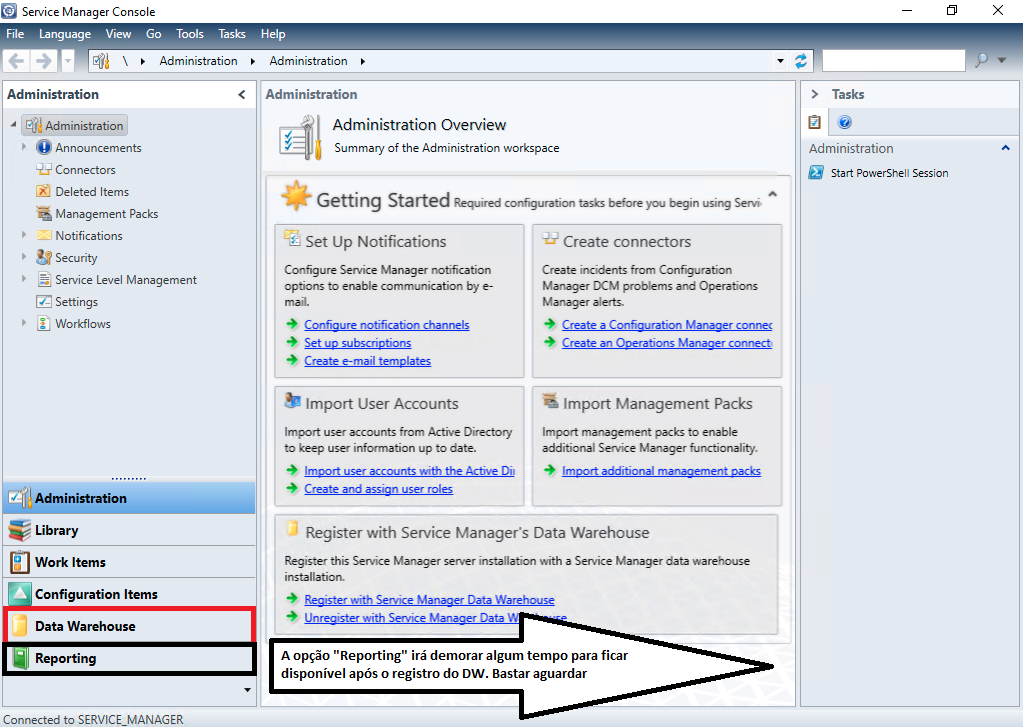The height and width of the screenshot is (727, 1023).
Task: Click the help icon in Tasks pane
Action: click(x=845, y=122)
